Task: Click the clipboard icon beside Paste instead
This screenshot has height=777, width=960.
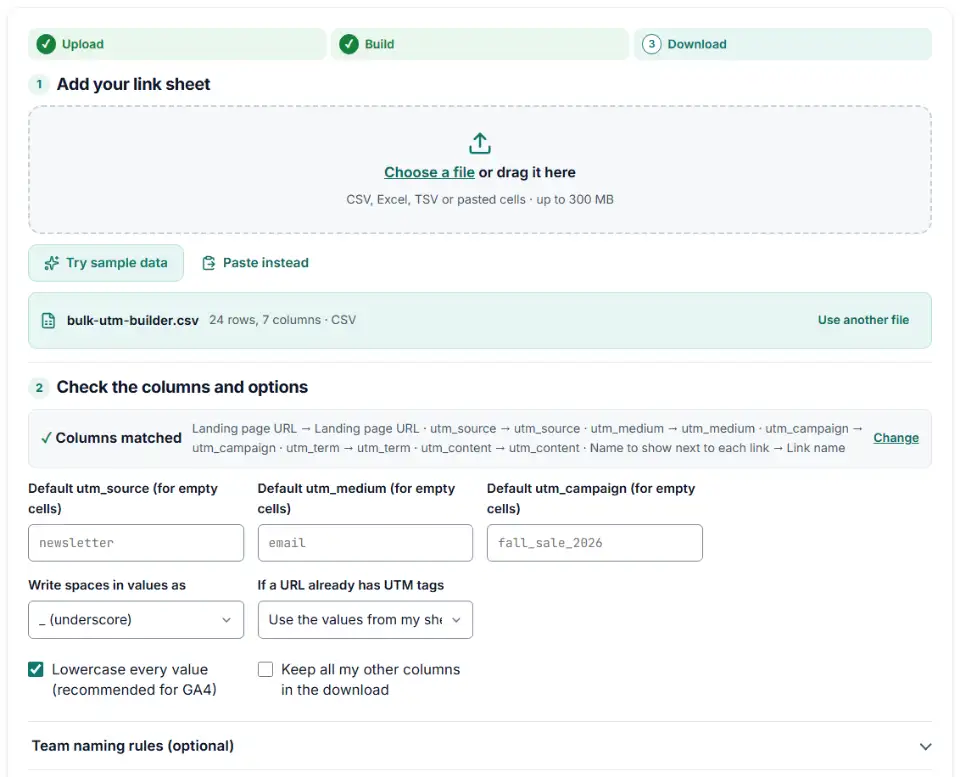Action: [209, 263]
